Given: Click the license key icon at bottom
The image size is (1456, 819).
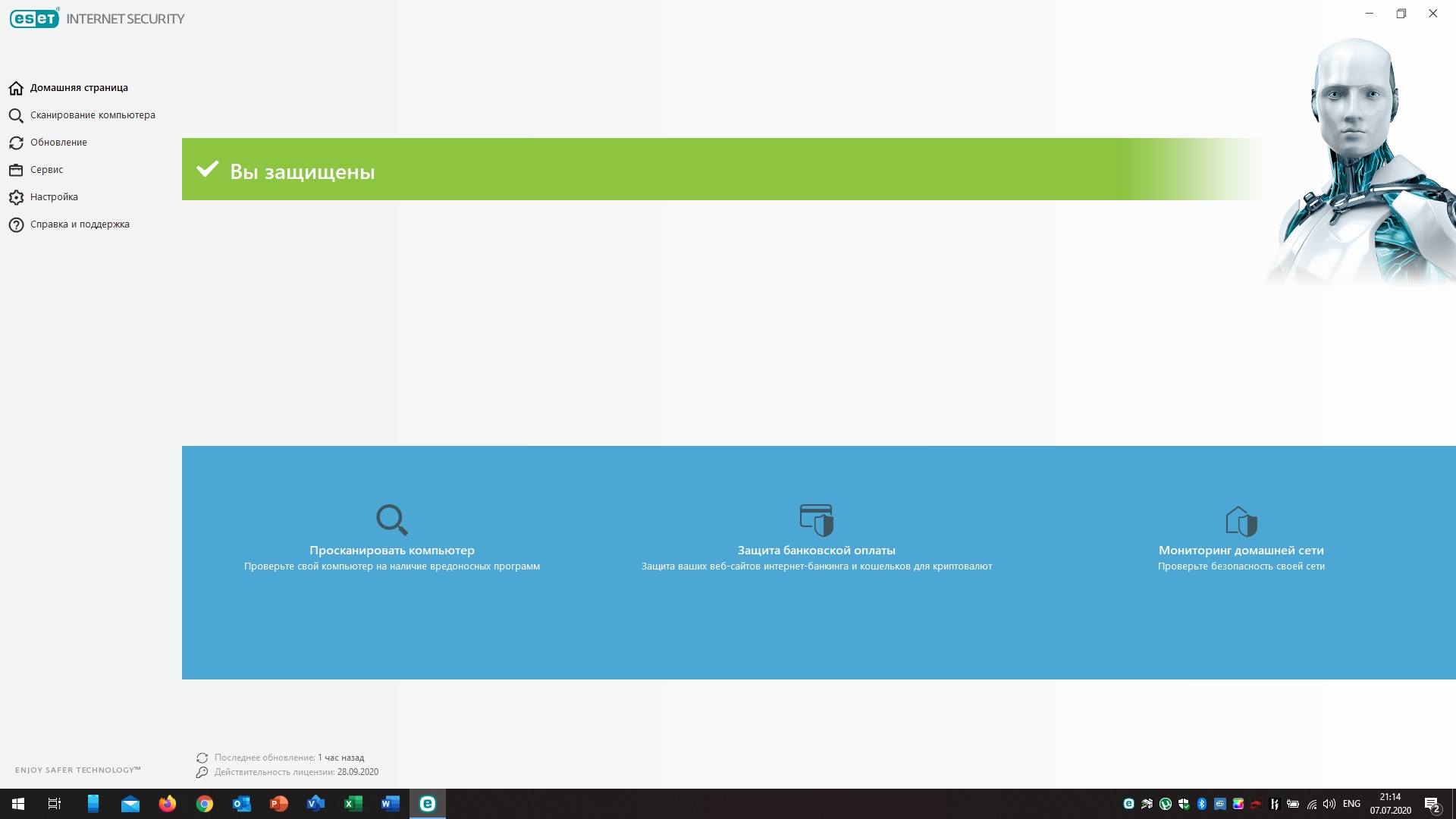Looking at the screenshot, I should (x=202, y=772).
